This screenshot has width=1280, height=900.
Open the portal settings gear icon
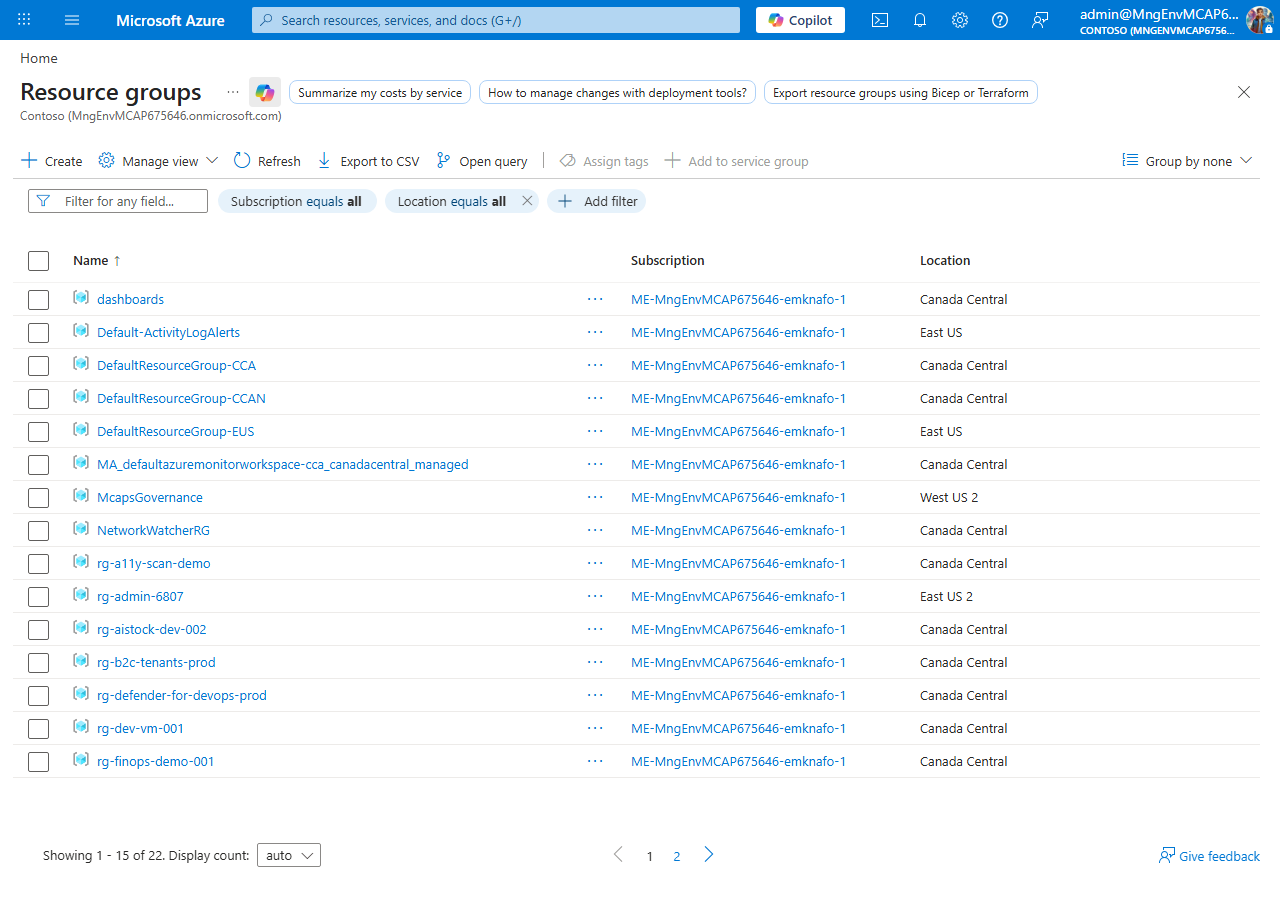pos(959,20)
